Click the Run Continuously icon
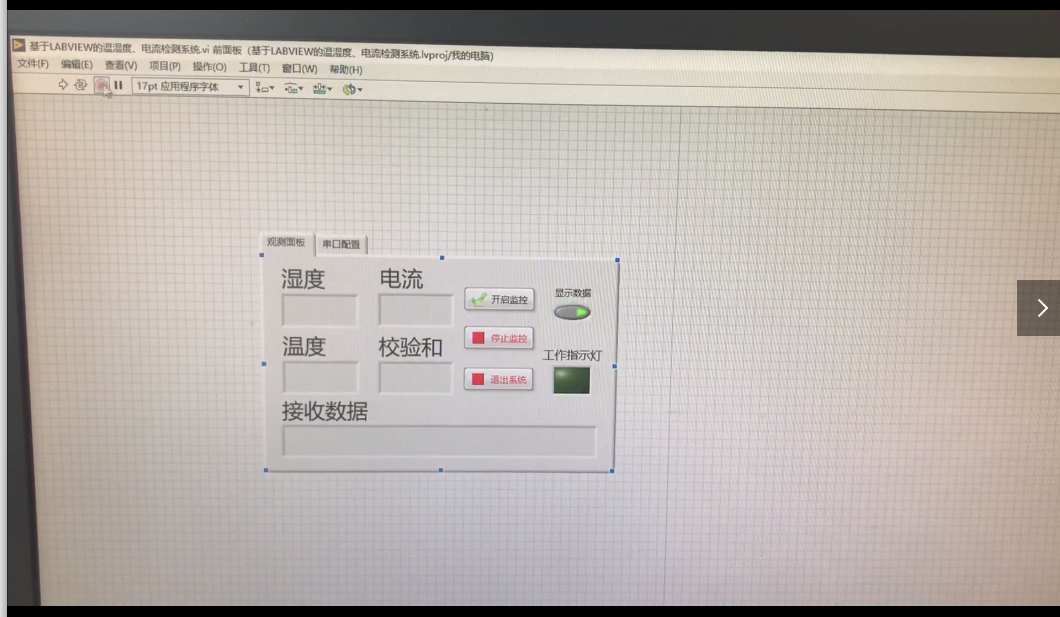The image size is (1060, 617). click(x=80, y=84)
